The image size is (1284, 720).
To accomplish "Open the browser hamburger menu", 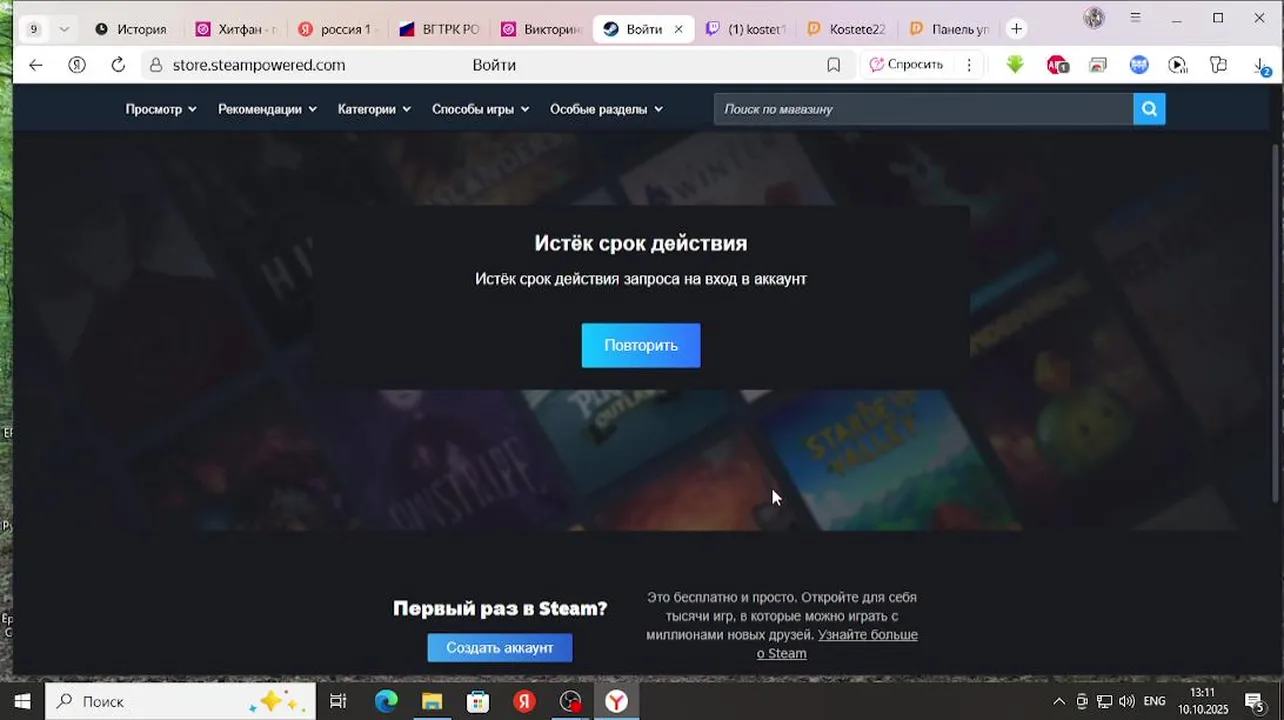I will [1135, 17].
